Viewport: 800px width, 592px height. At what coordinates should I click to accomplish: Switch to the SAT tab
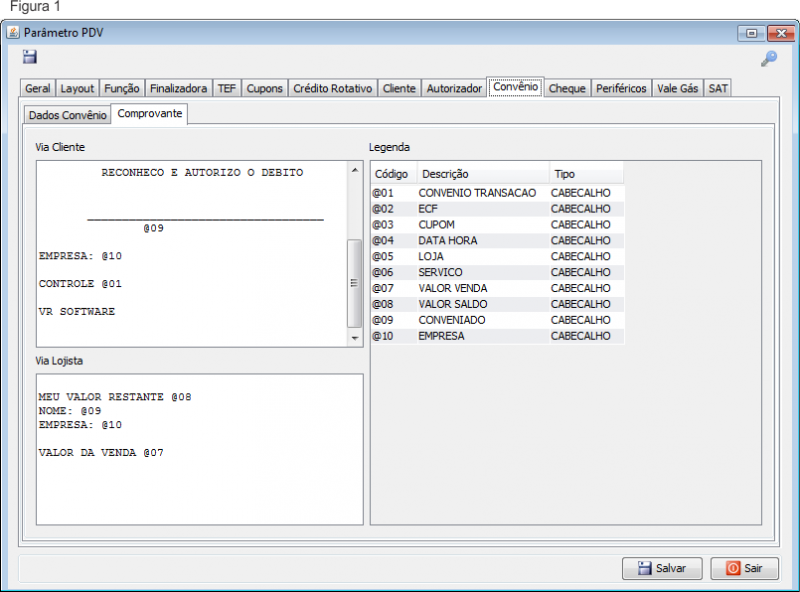718,88
